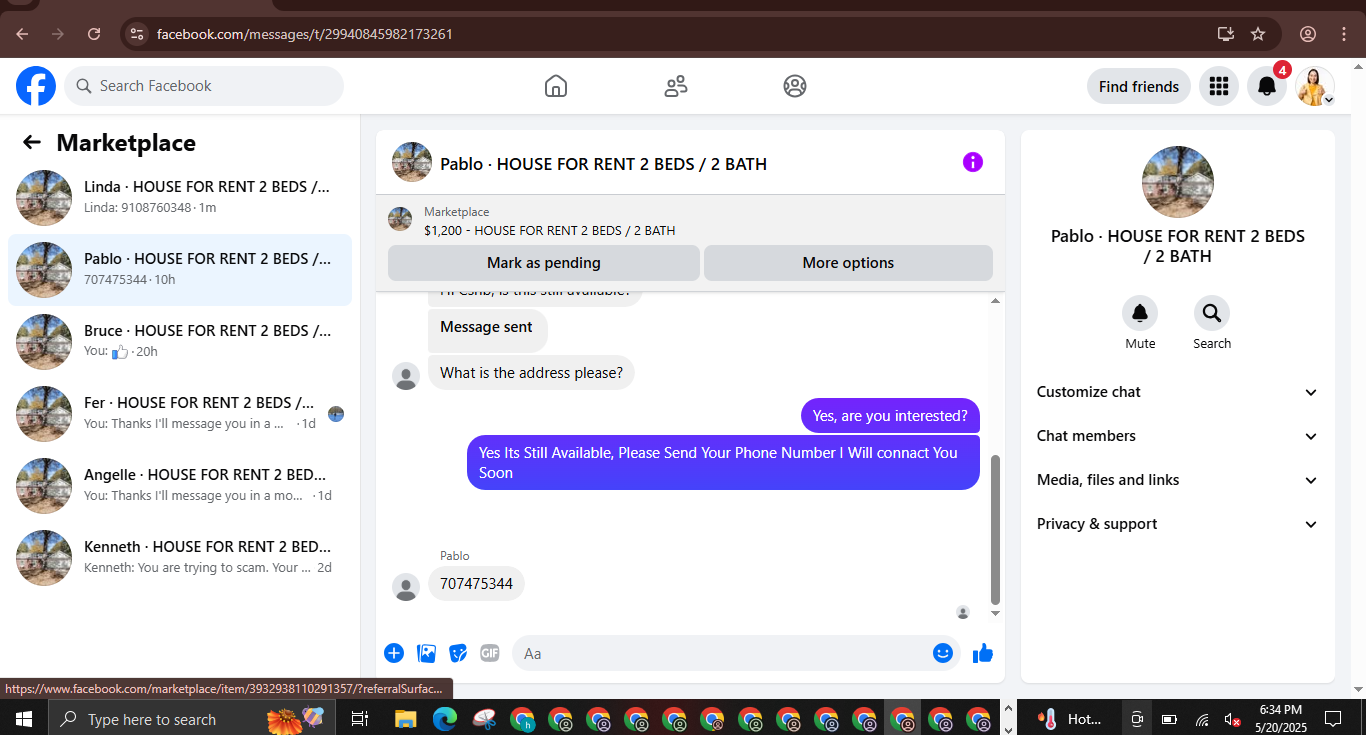Open the Chrome profile icon
The height and width of the screenshot is (735, 1366).
1308,34
